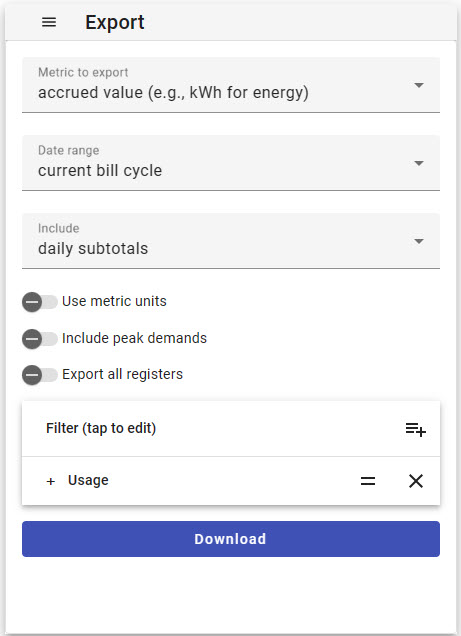This screenshot has width=461, height=636.
Task: Turn on Export all registers switch
Action: [x=40, y=375]
